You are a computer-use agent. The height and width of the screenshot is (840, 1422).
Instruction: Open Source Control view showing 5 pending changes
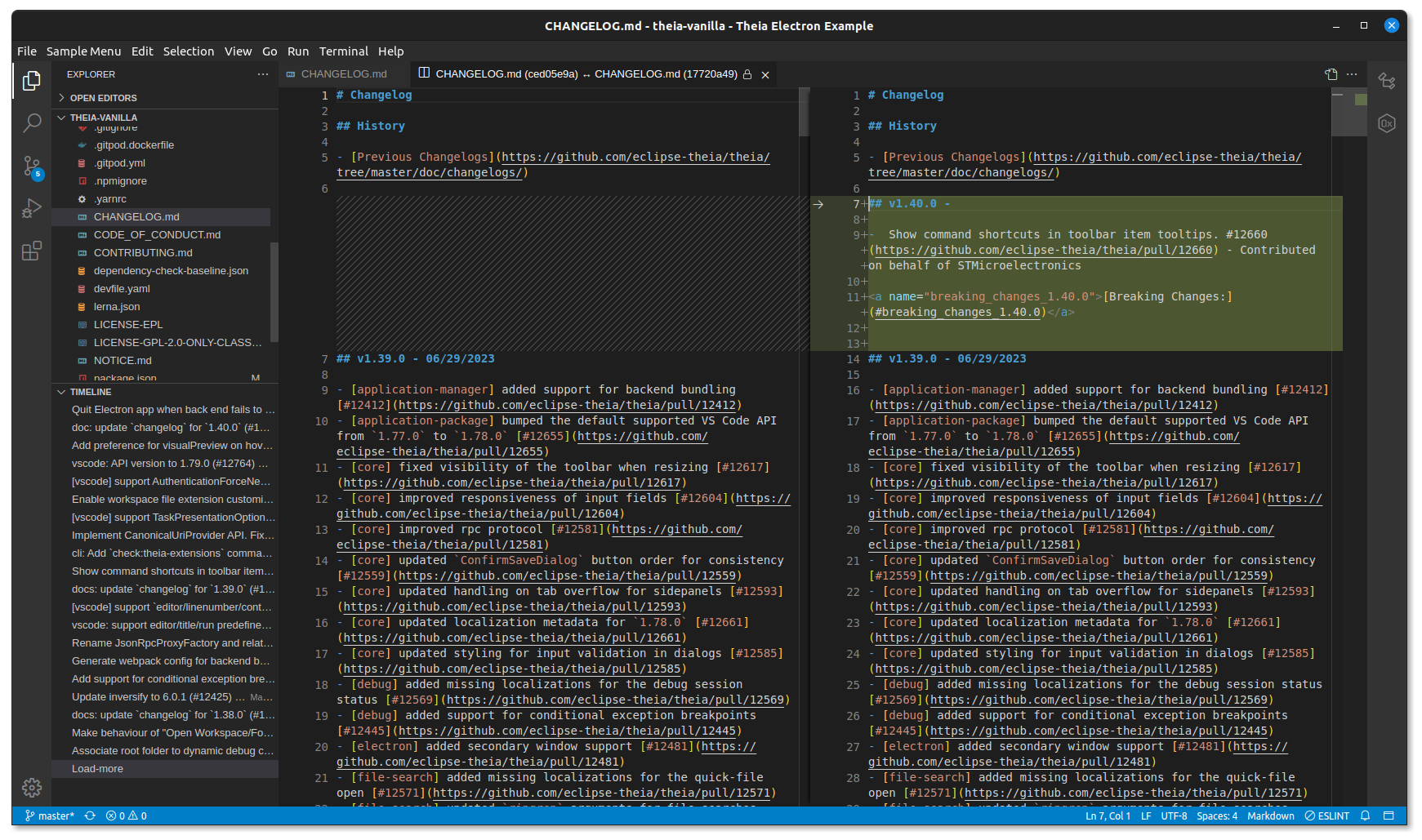point(31,165)
